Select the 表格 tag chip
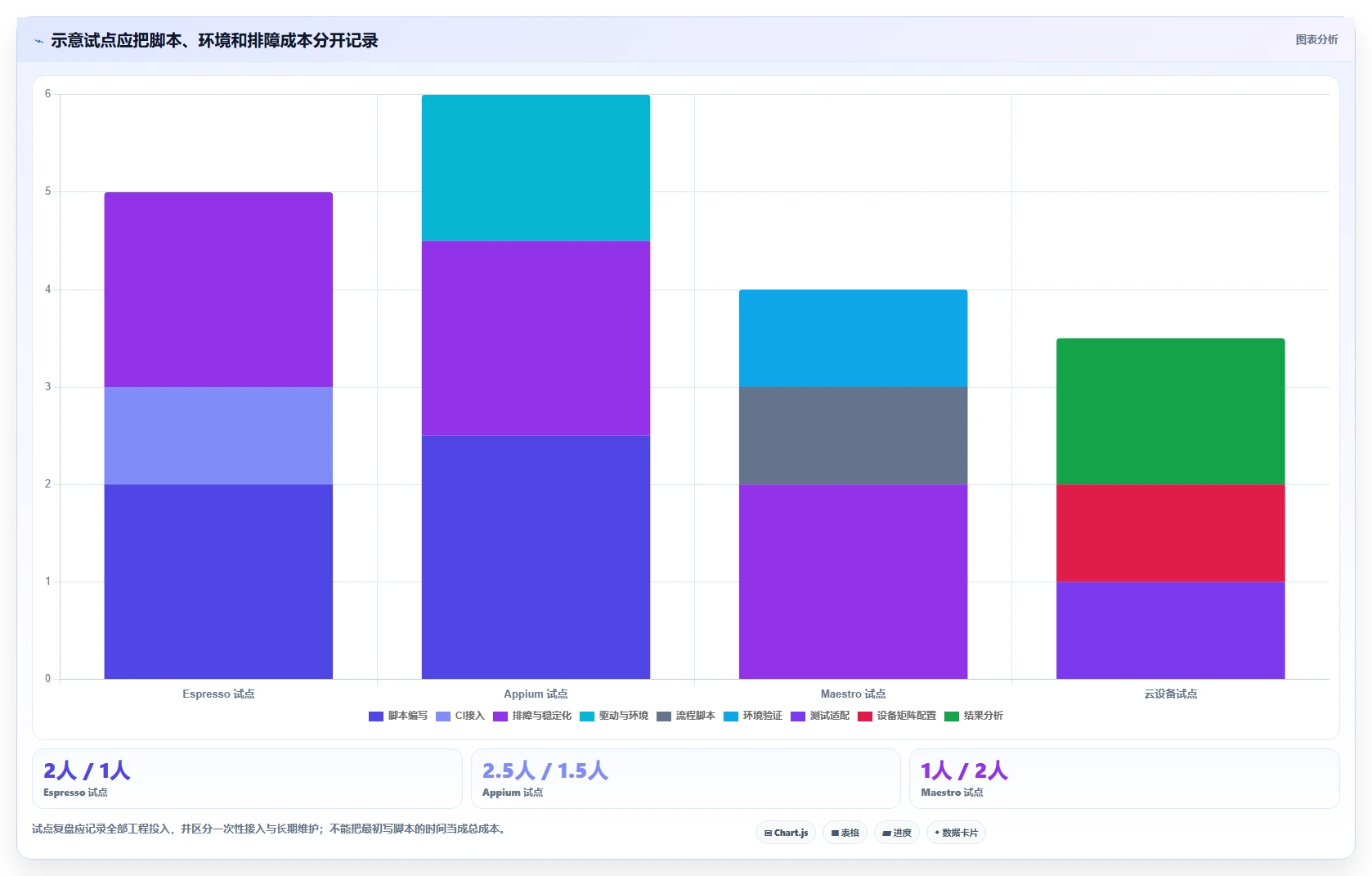 point(845,833)
